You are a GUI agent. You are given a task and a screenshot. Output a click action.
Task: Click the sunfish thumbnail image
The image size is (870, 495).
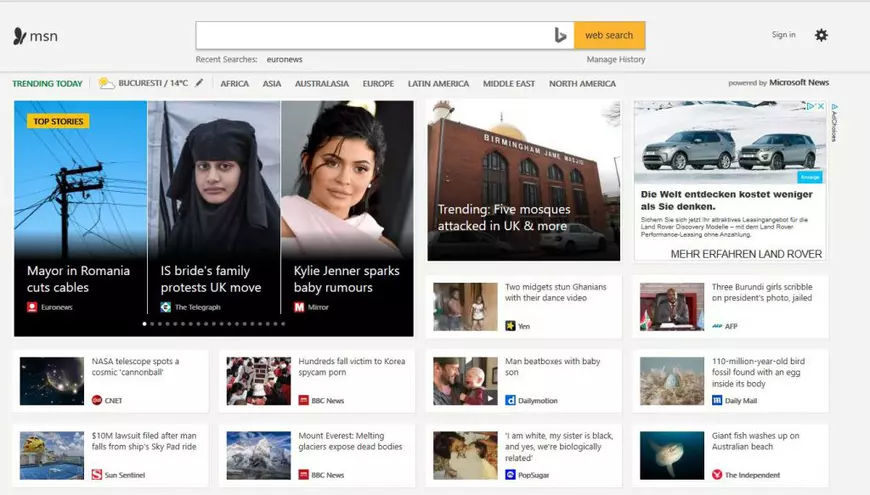tap(671, 455)
